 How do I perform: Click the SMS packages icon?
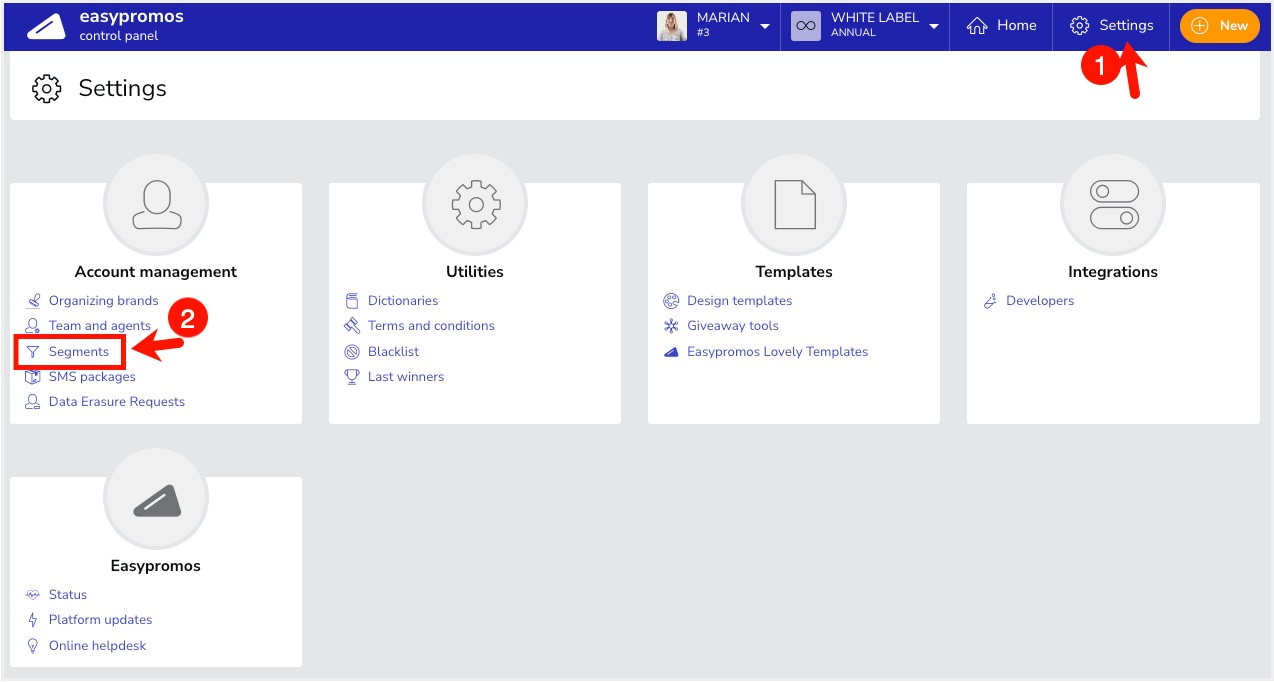(33, 377)
